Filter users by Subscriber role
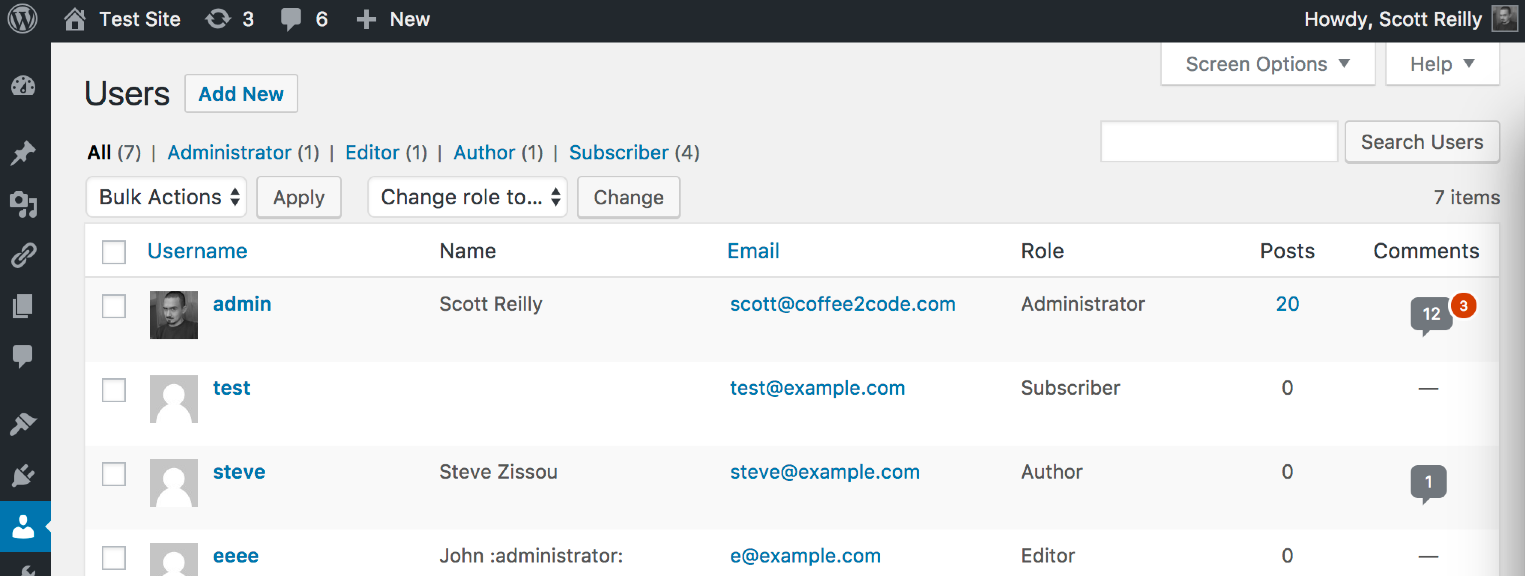 pos(619,153)
